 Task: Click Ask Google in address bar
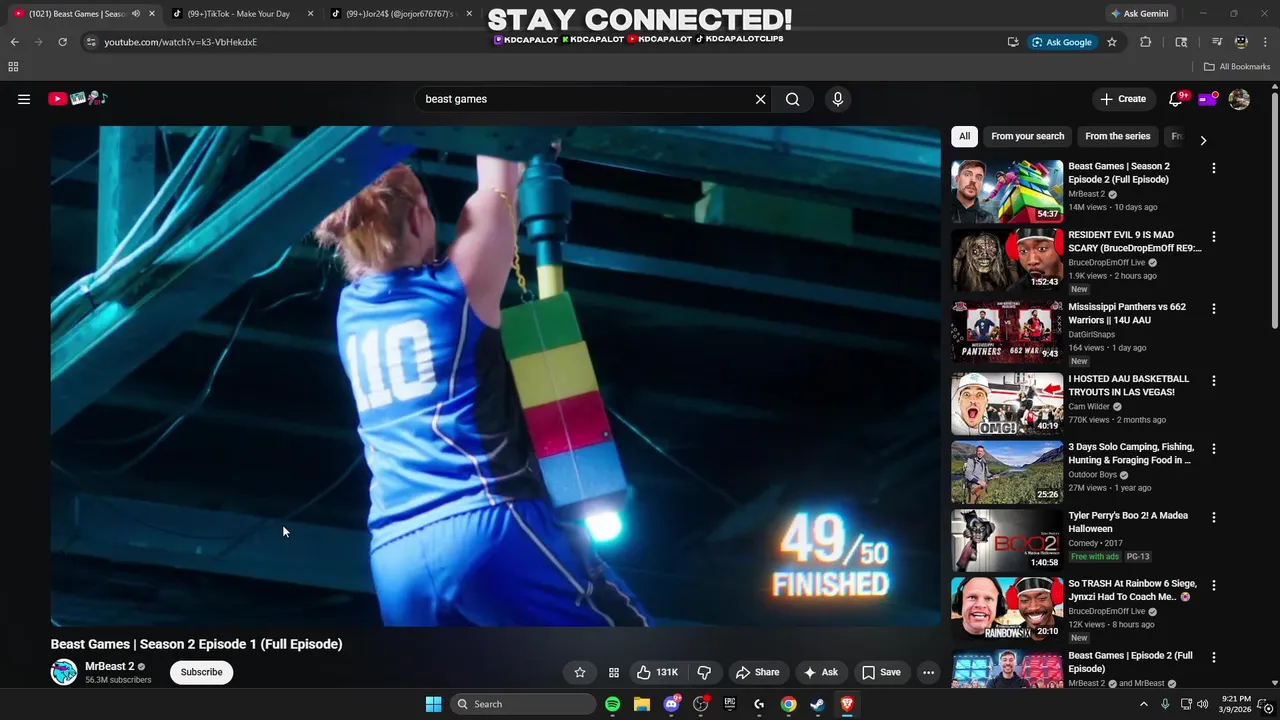tap(1062, 42)
